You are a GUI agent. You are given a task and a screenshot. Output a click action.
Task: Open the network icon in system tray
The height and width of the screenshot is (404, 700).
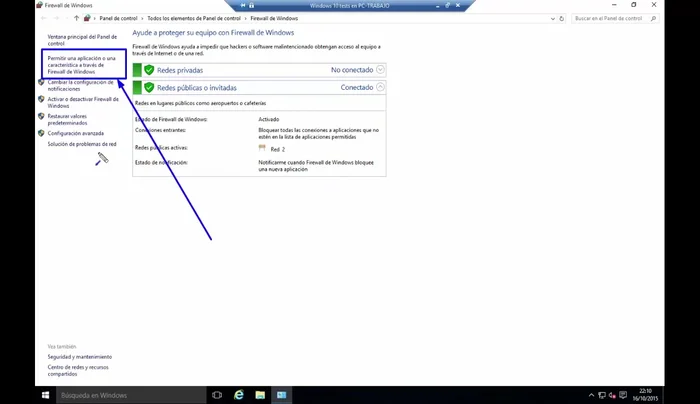tap(602, 395)
